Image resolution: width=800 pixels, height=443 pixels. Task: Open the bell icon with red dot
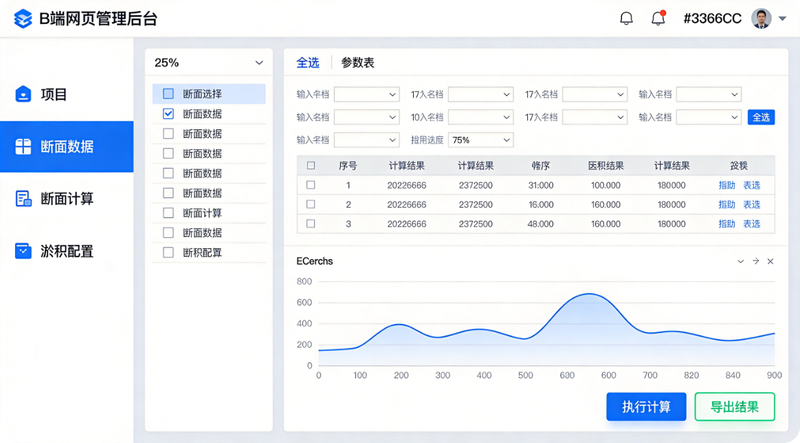tap(659, 18)
